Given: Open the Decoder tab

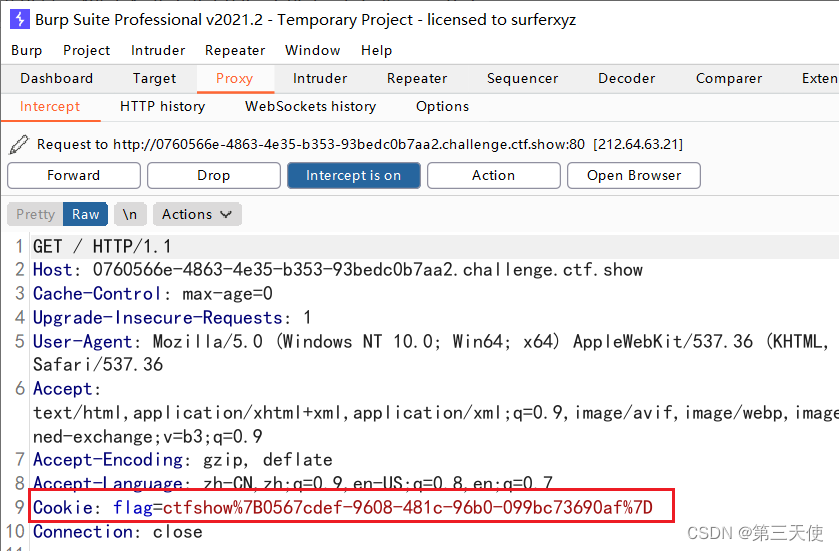Looking at the screenshot, I should tap(627, 79).
